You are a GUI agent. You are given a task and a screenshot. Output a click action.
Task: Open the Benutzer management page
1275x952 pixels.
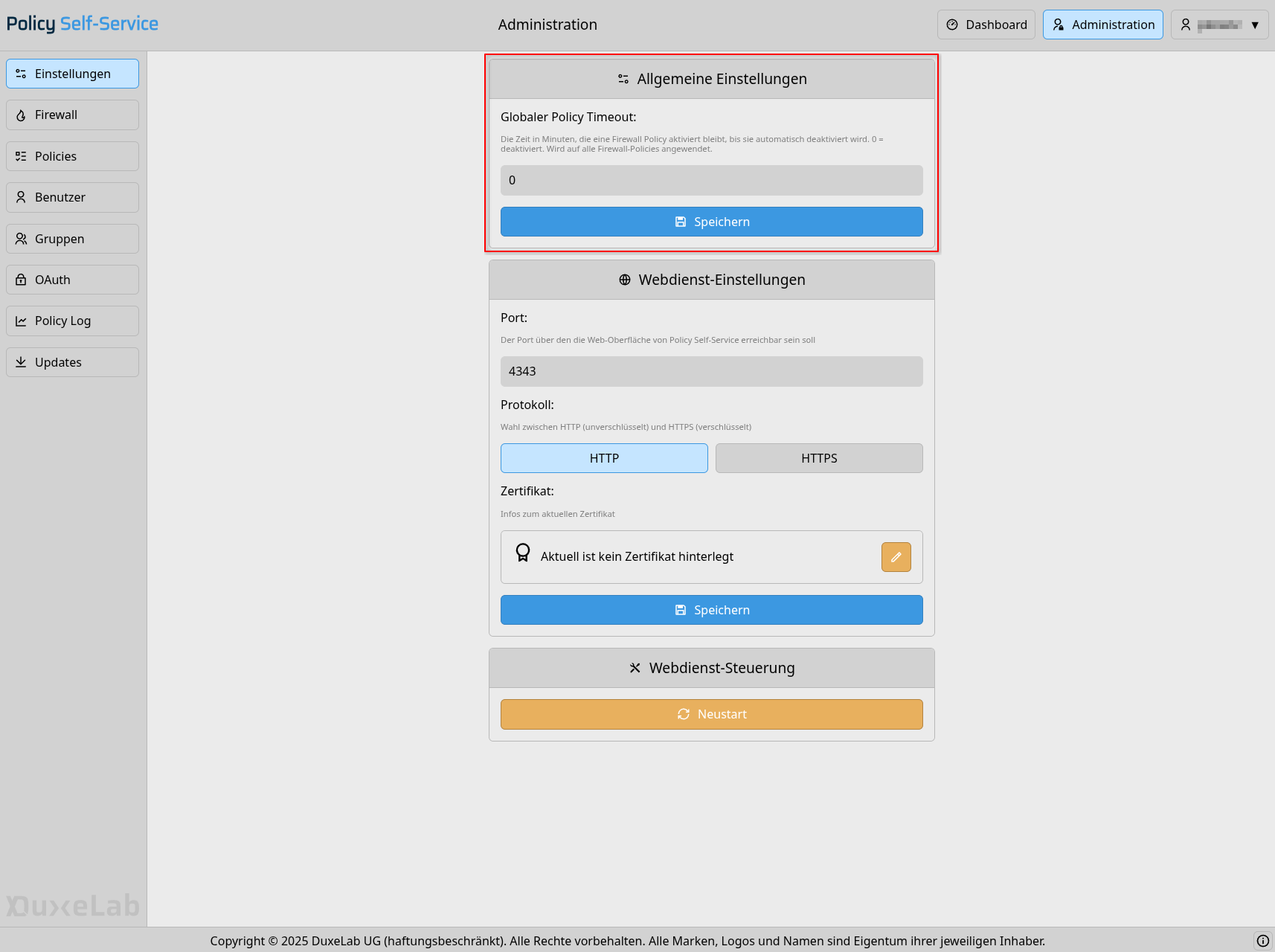coord(72,198)
